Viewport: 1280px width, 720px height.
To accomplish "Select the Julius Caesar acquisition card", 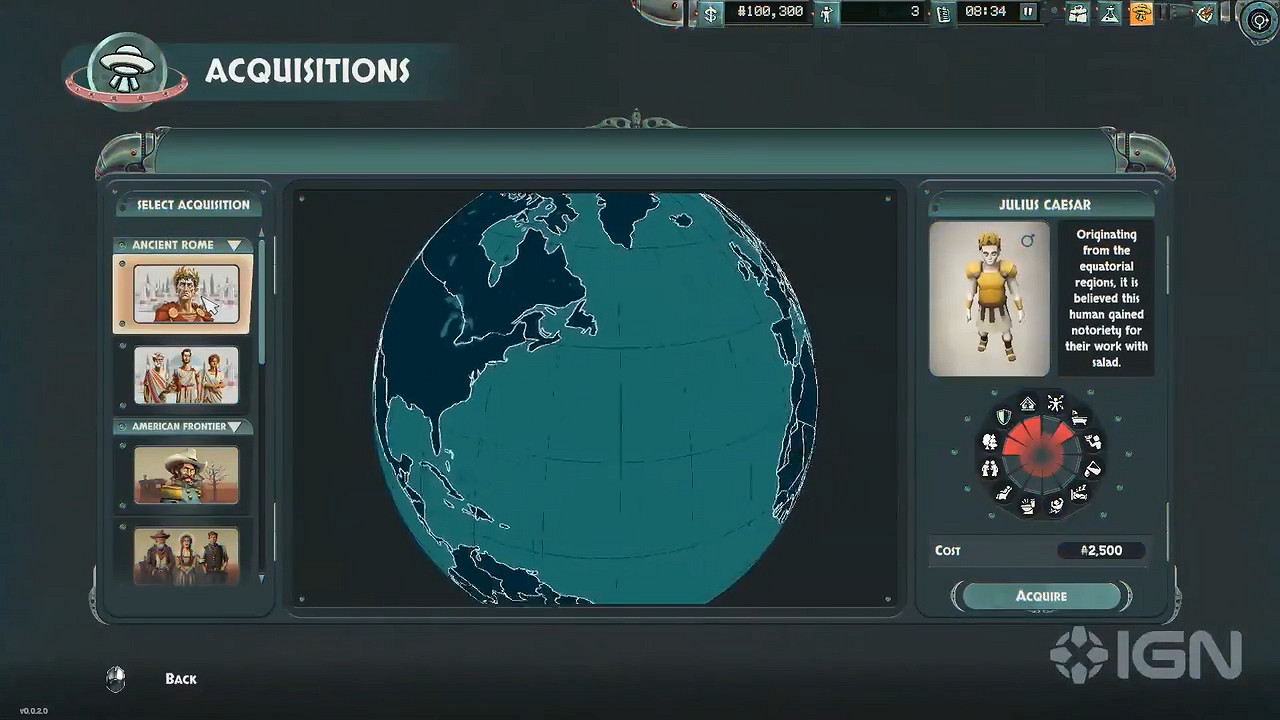I will pos(186,293).
